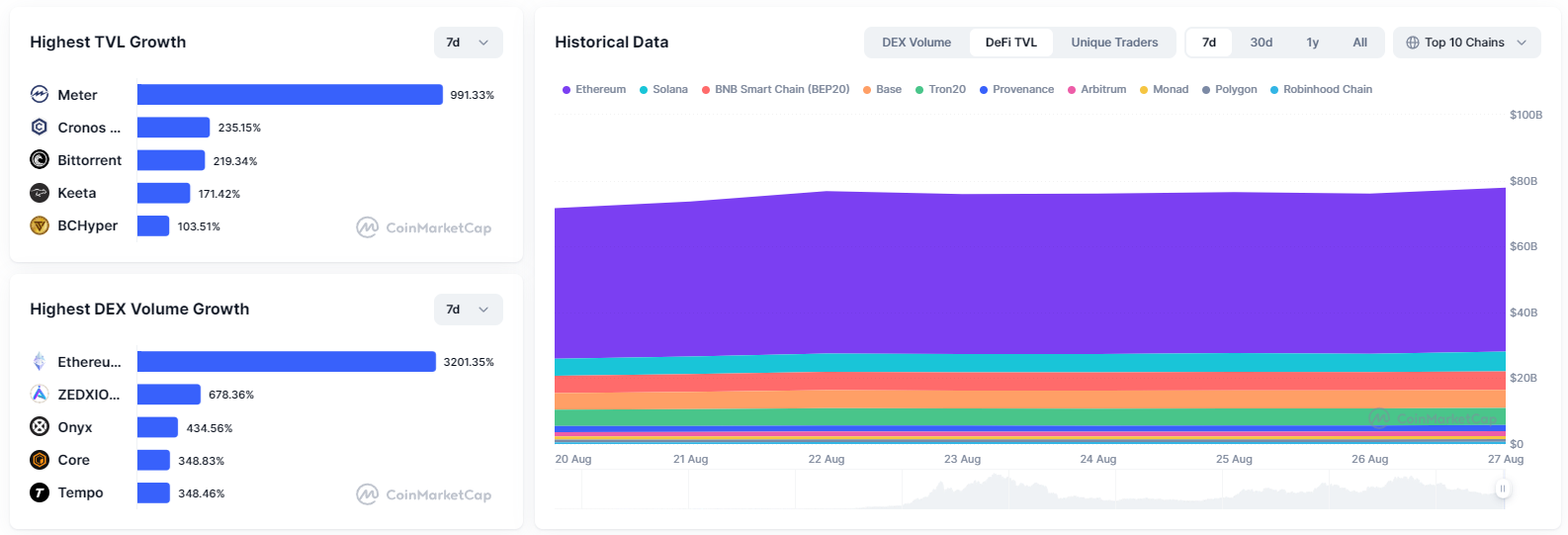Select the 7d range in Historical Data
Image resolution: width=1568 pixels, height=535 pixels.
[x=1209, y=43]
